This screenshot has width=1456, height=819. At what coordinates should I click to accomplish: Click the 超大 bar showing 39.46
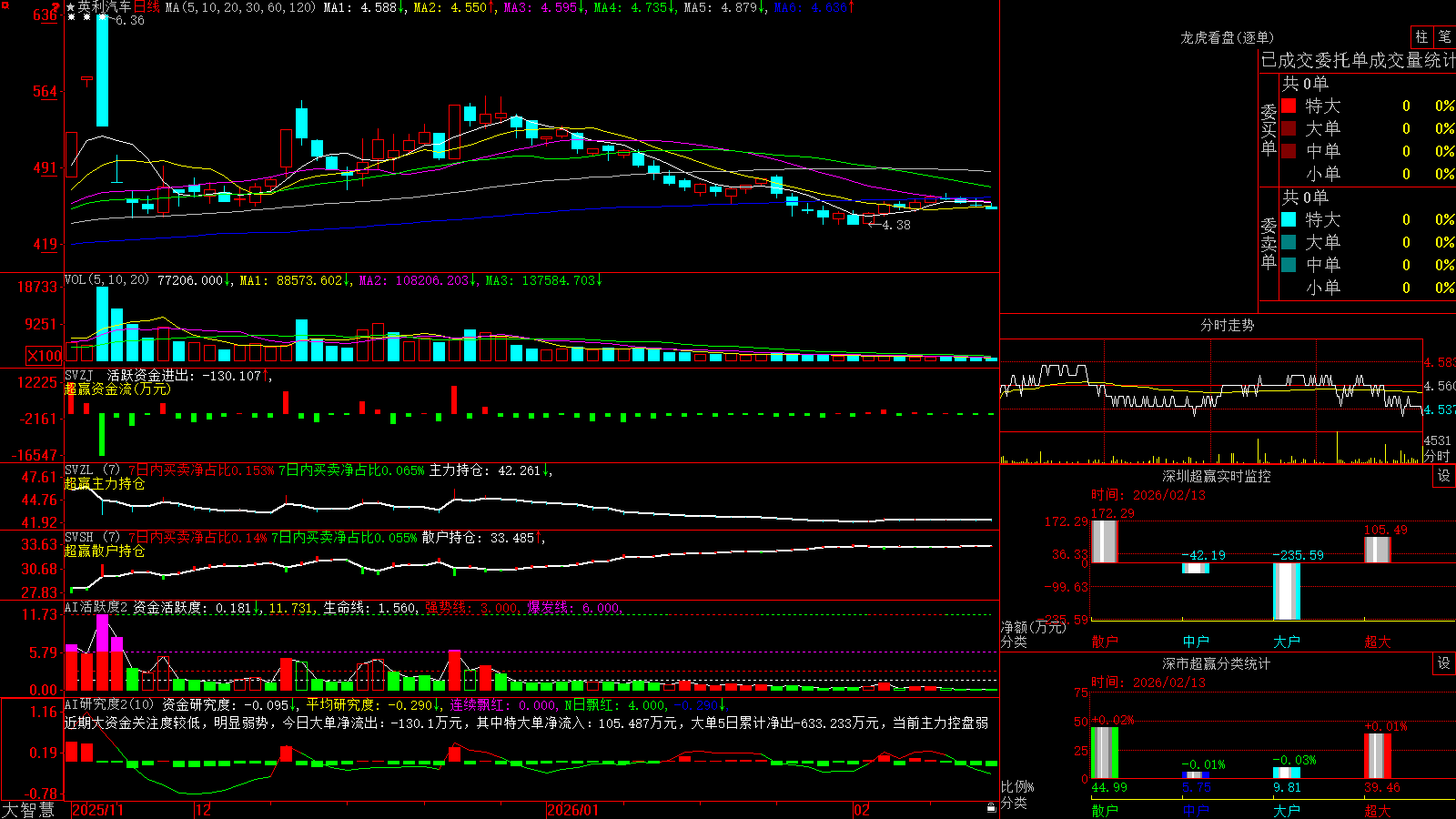coord(1377,756)
